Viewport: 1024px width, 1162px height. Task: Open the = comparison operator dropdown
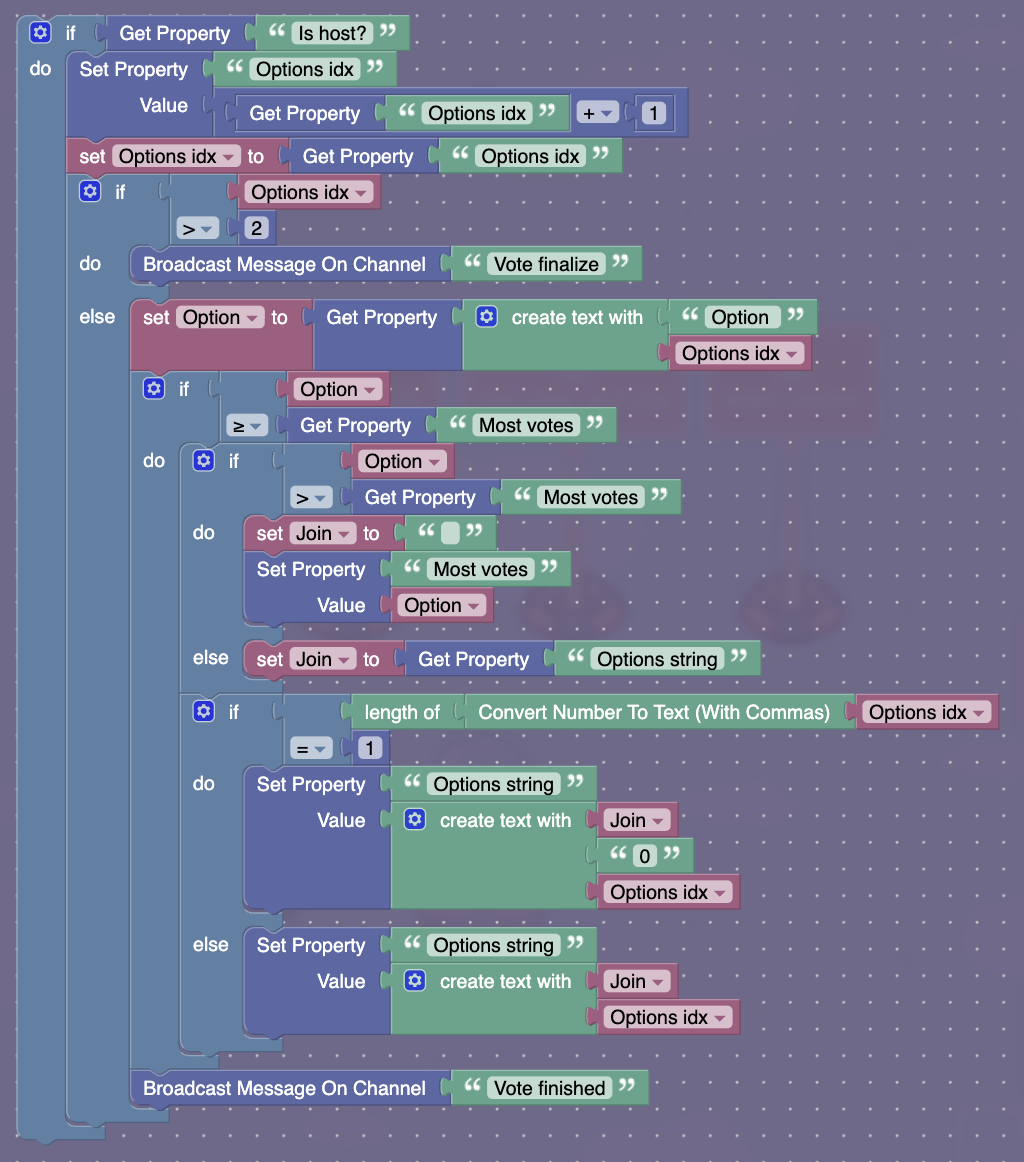(311, 748)
